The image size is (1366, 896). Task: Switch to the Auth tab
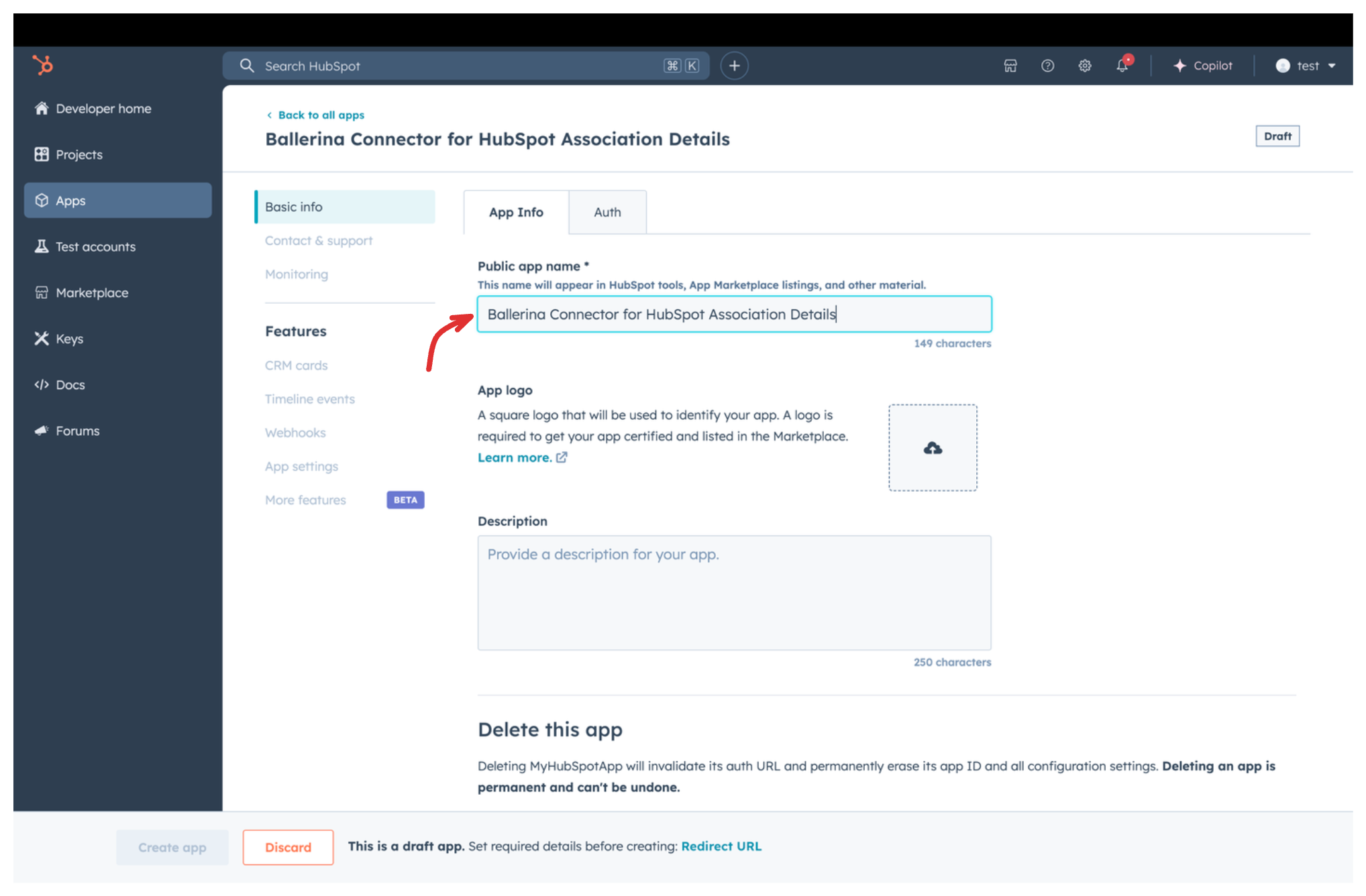pyautogui.click(x=607, y=213)
